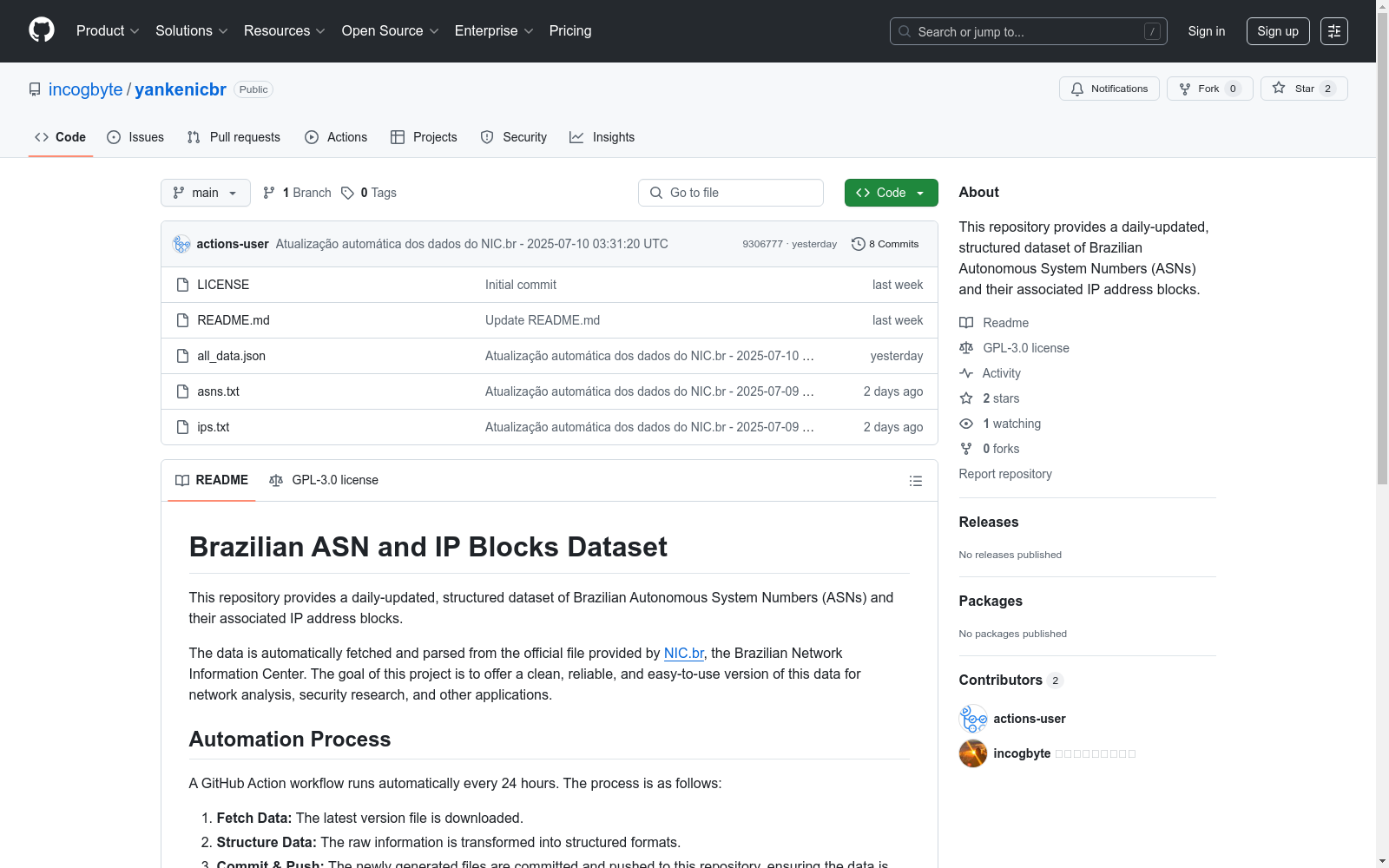The height and width of the screenshot is (868, 1389).
Task: Open appearance settings icon in header
Action: pos(1334,31)
